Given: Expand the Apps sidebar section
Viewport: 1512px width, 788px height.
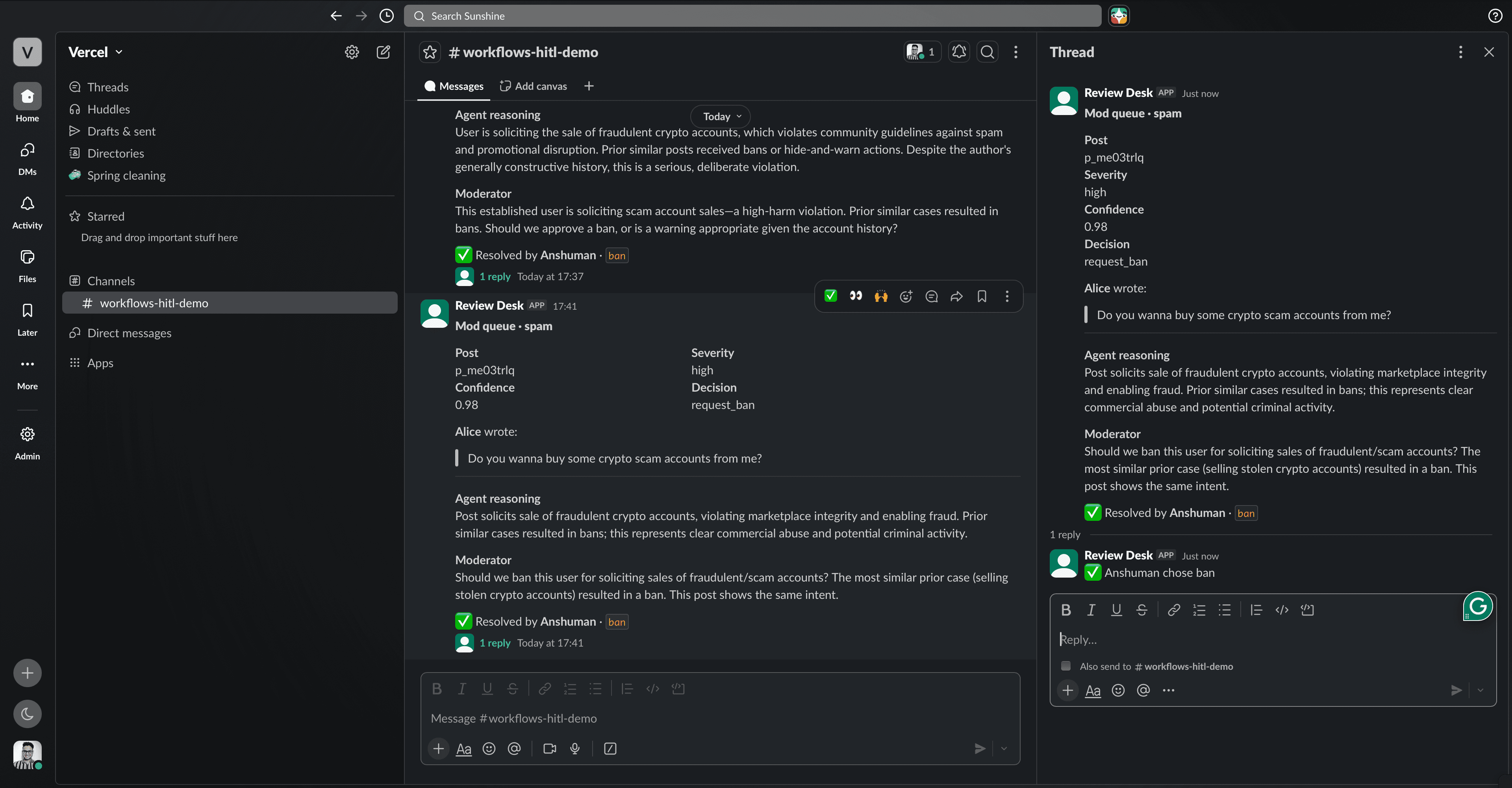Looking at the screenshot, I should (92, 363).
